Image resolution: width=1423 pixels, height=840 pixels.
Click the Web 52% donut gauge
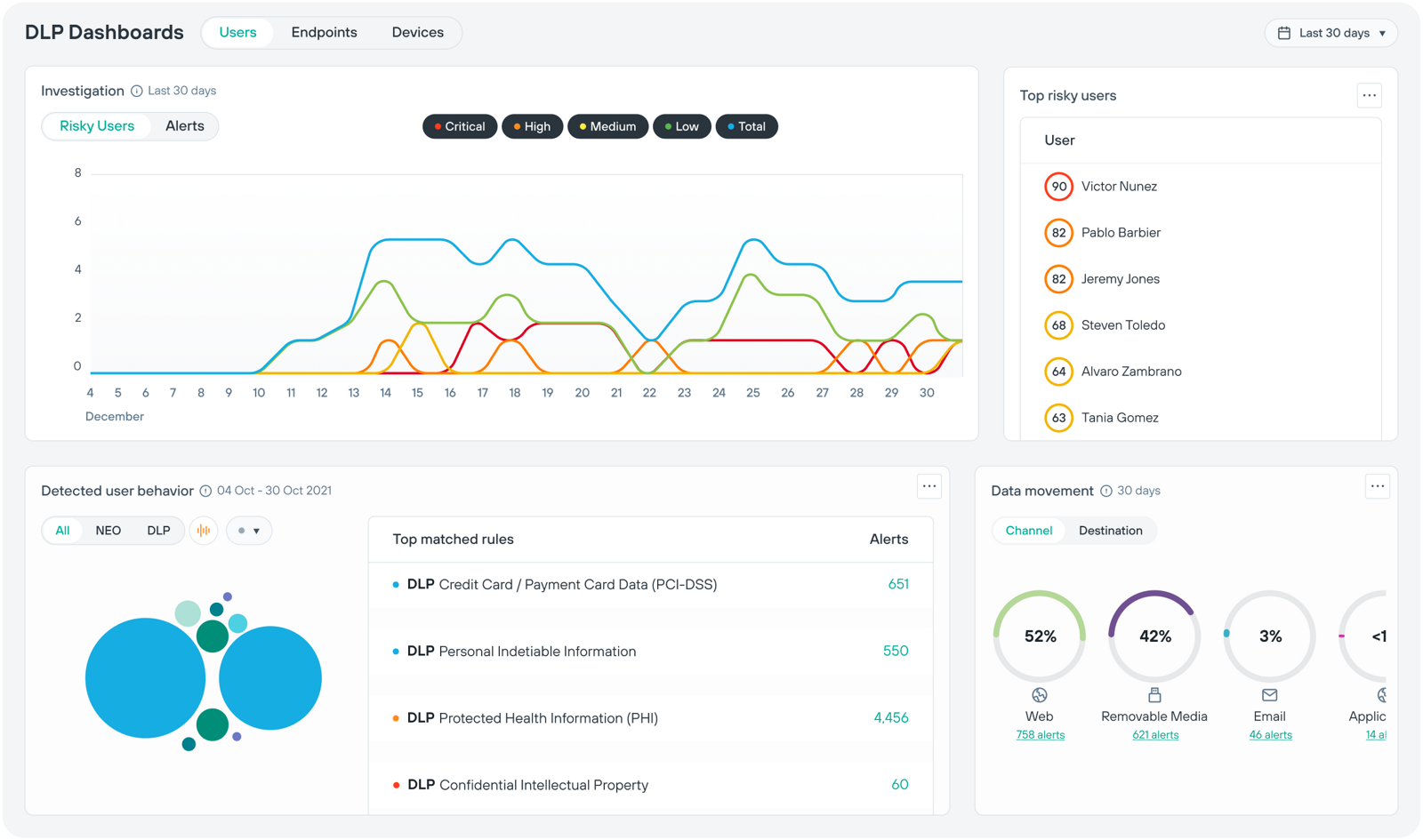1040,636
